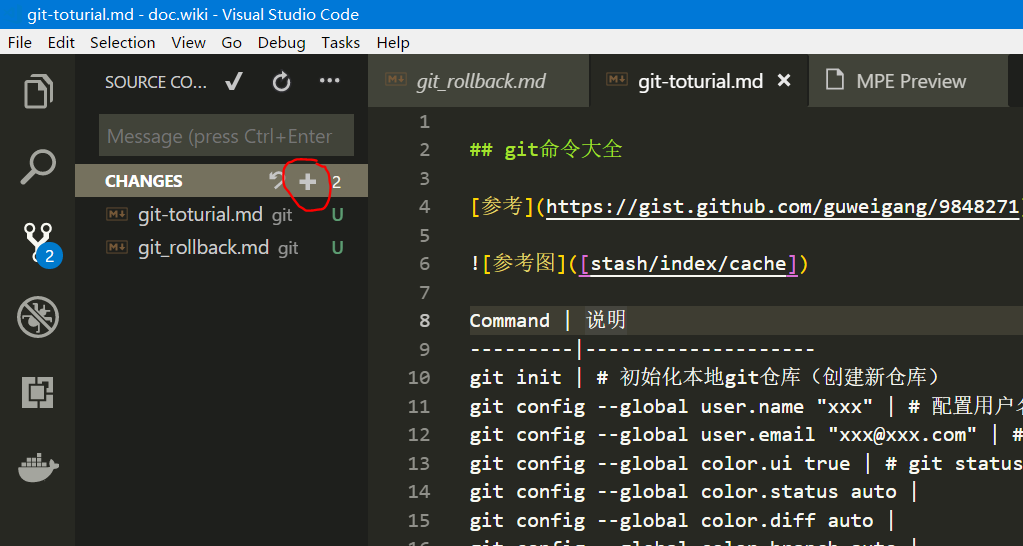
Task: Click the '参考图' image label on line 6
Action: coord(525,264)
